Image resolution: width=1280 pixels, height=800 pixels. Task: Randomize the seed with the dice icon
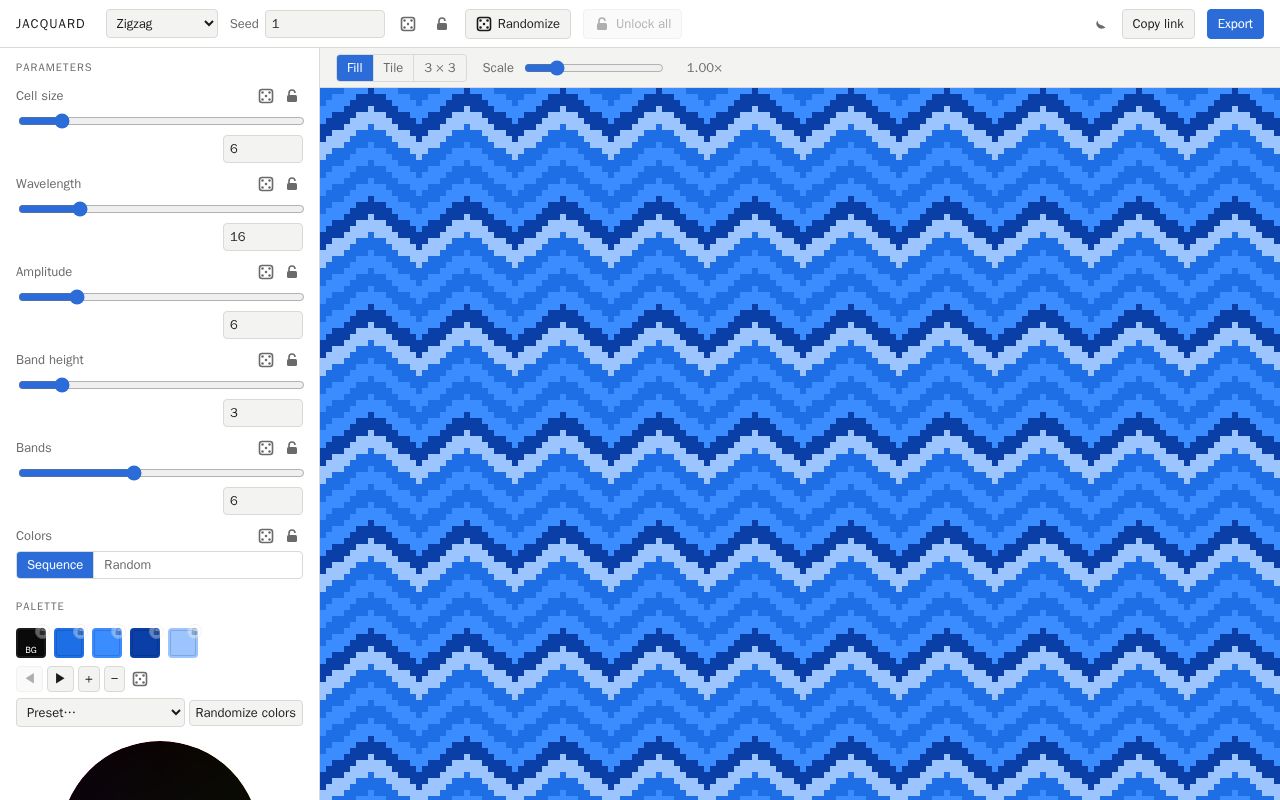coord(408,24)
